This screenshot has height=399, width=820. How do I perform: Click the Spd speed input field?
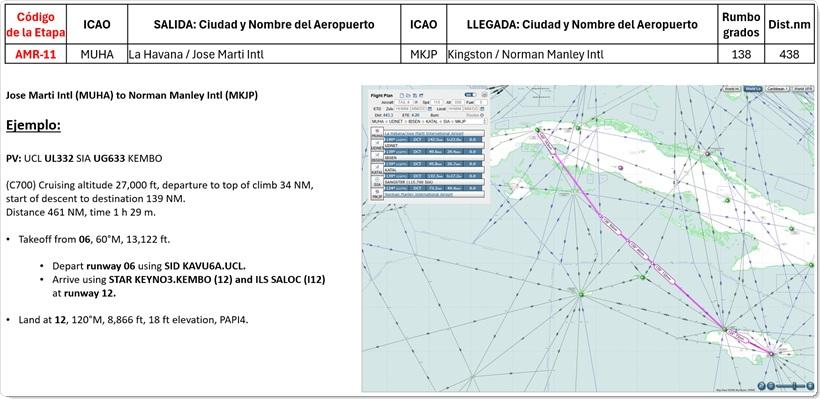(437, 102)
